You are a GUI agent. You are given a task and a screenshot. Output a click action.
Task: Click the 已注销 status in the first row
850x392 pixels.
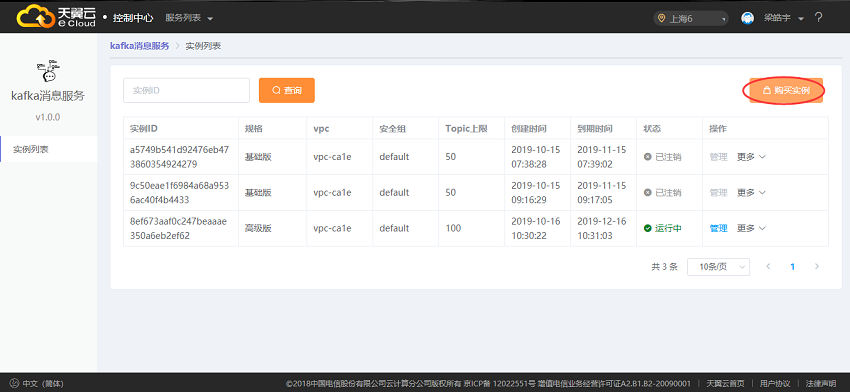click(662, 157)
